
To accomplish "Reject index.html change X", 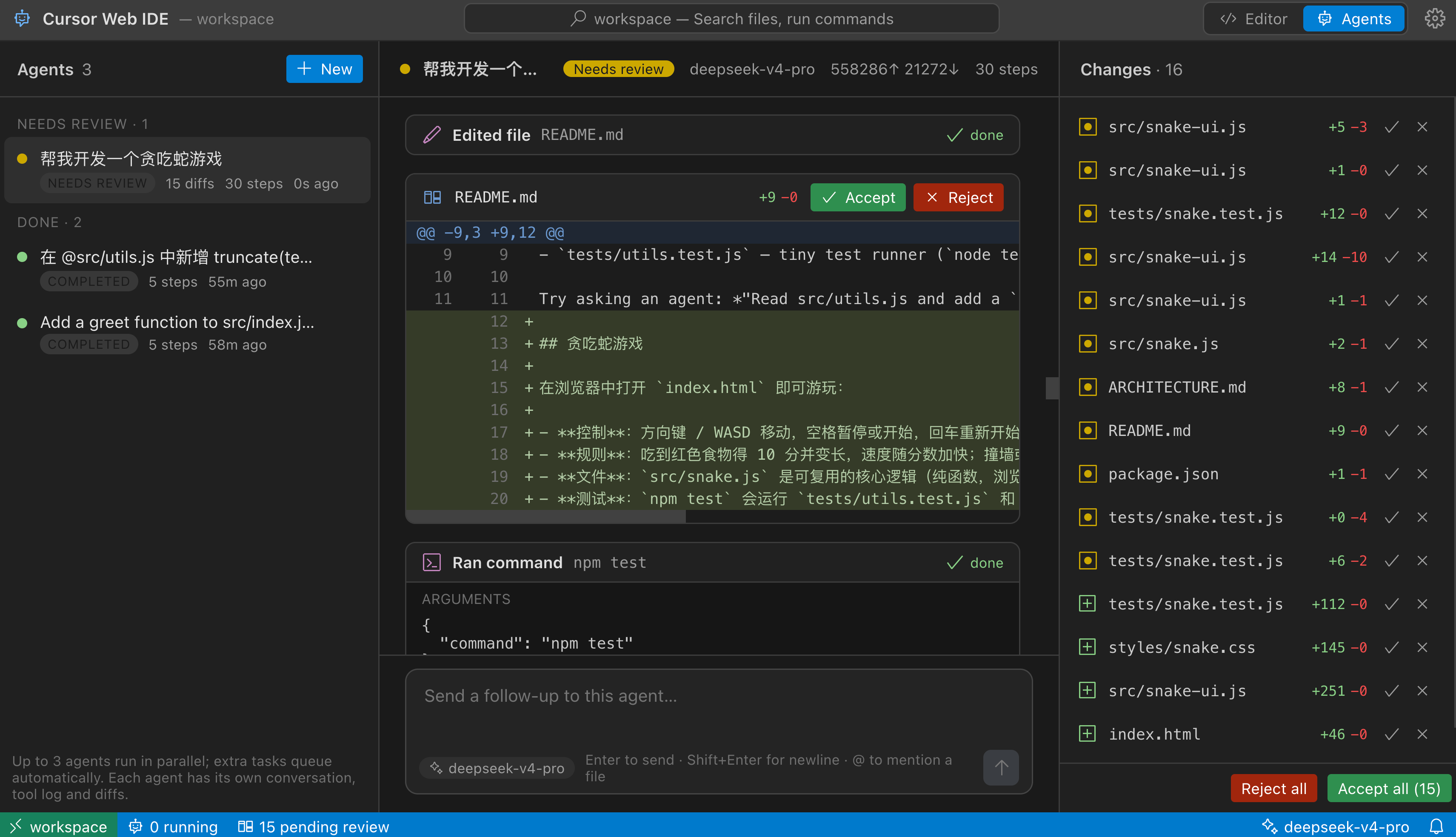I will coord(1422,734).
